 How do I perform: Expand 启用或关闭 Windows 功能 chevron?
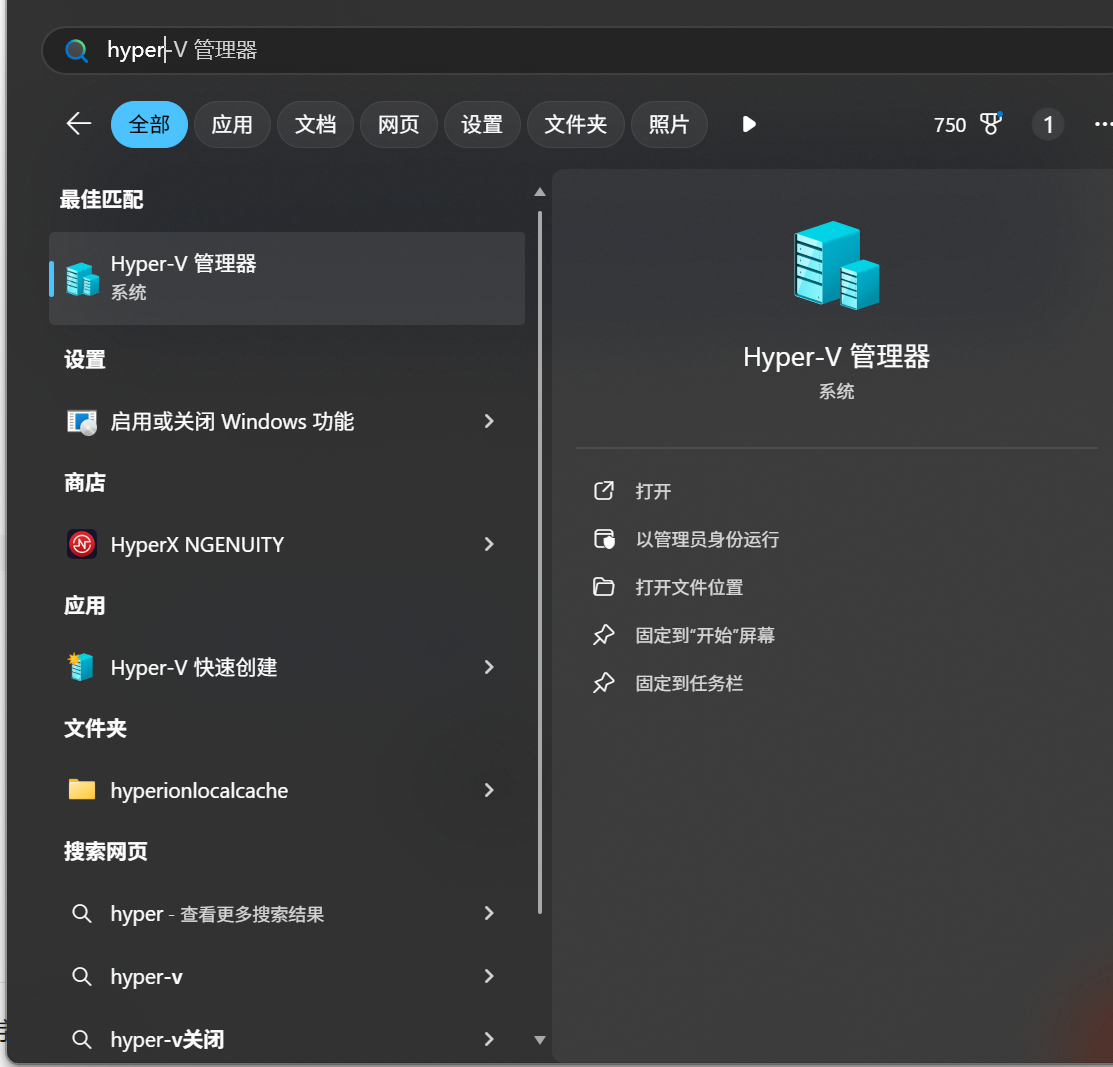488,422
